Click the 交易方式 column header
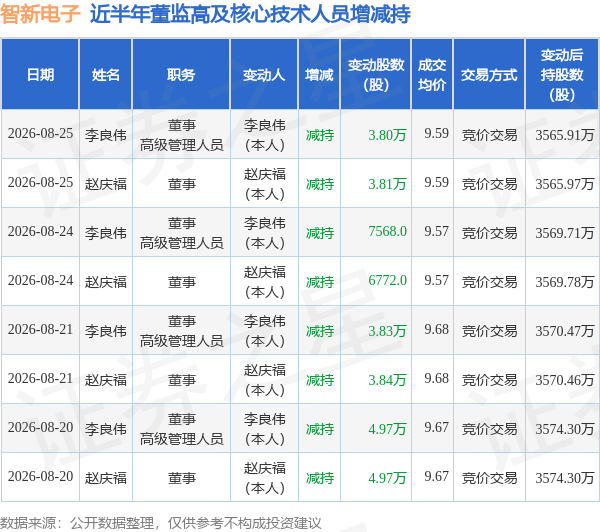 point(489,74)
